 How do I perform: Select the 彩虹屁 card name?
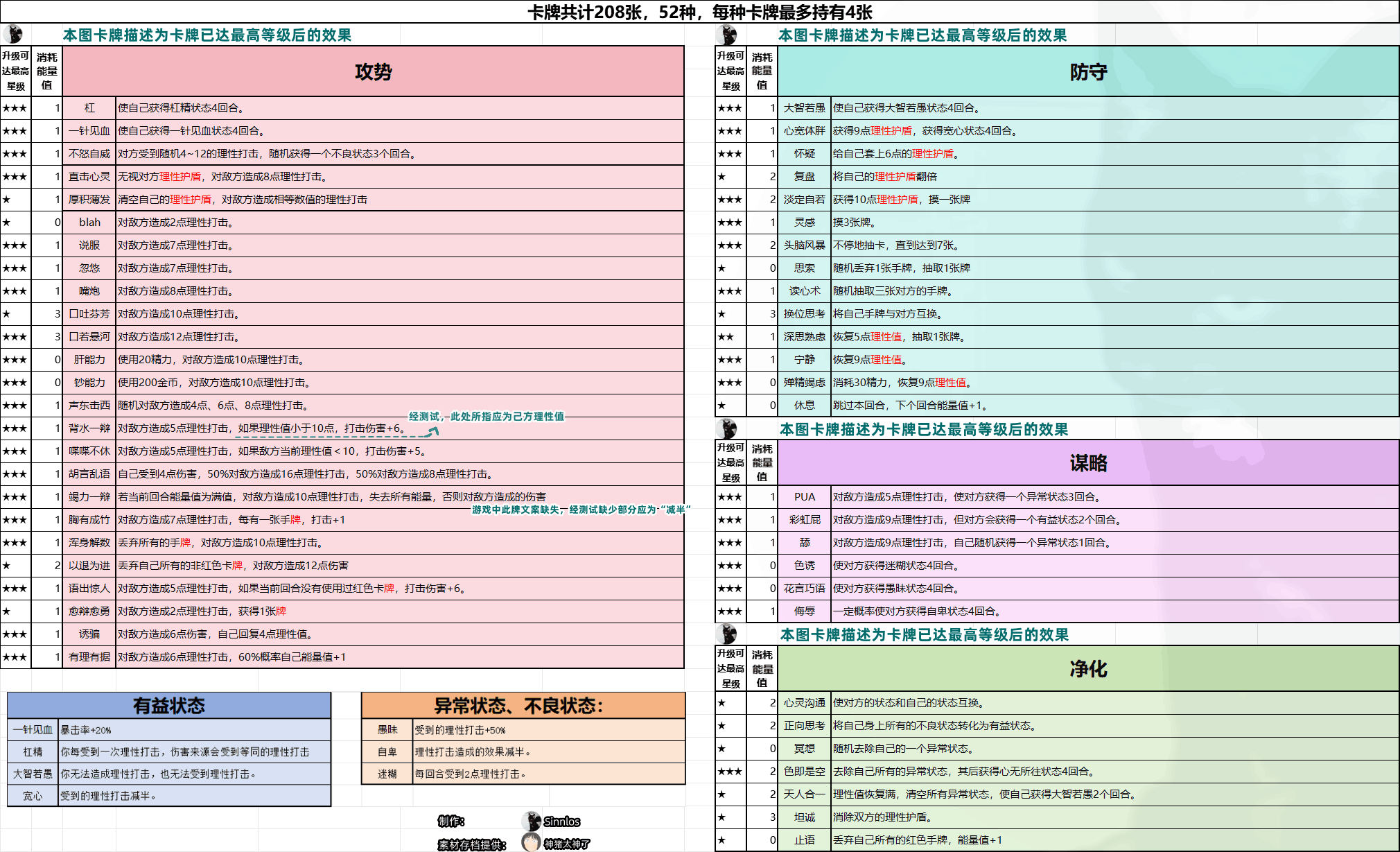[805, 520]
